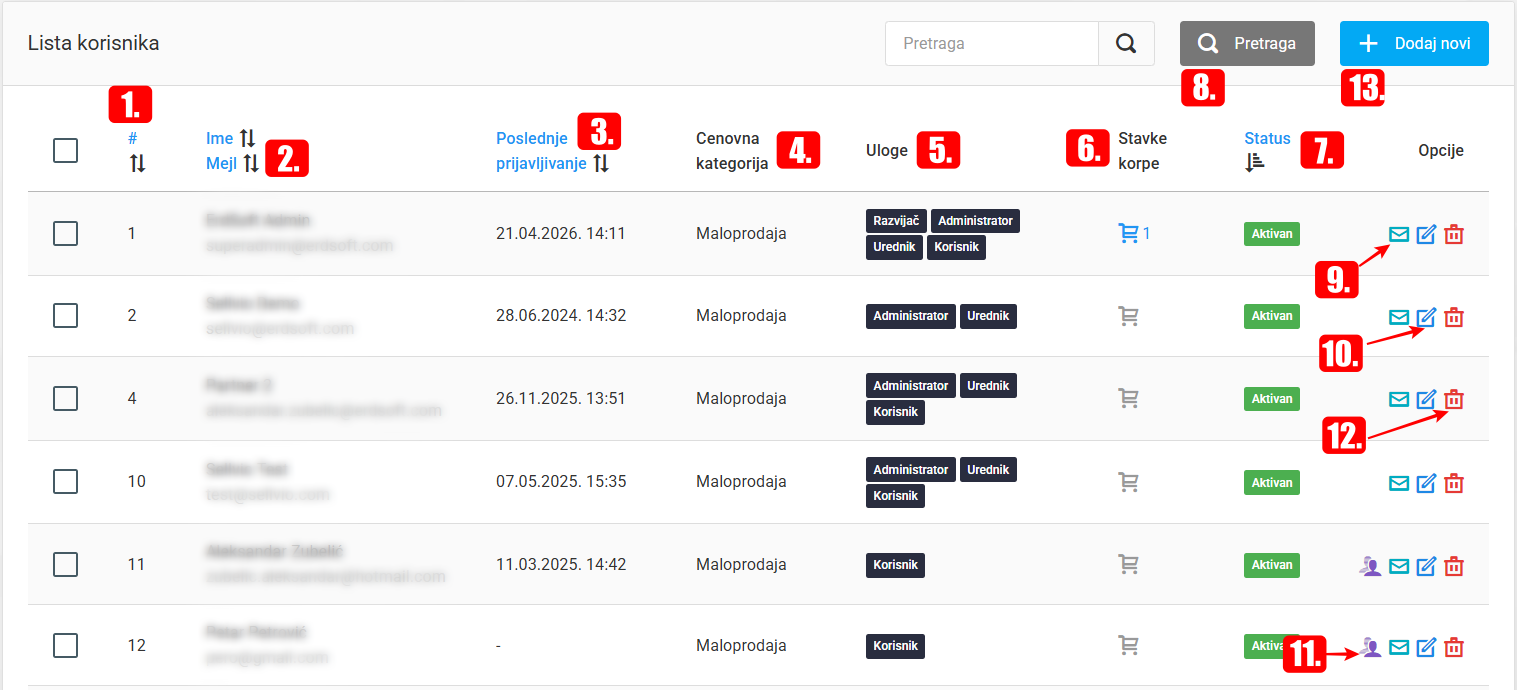Add a user with Dodaj novi

coord(1414,44)
